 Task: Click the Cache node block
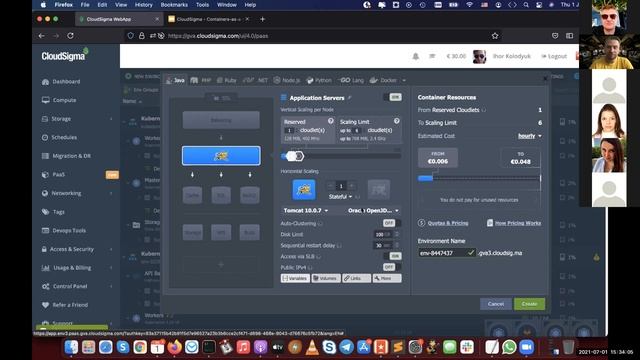[192, 195]
